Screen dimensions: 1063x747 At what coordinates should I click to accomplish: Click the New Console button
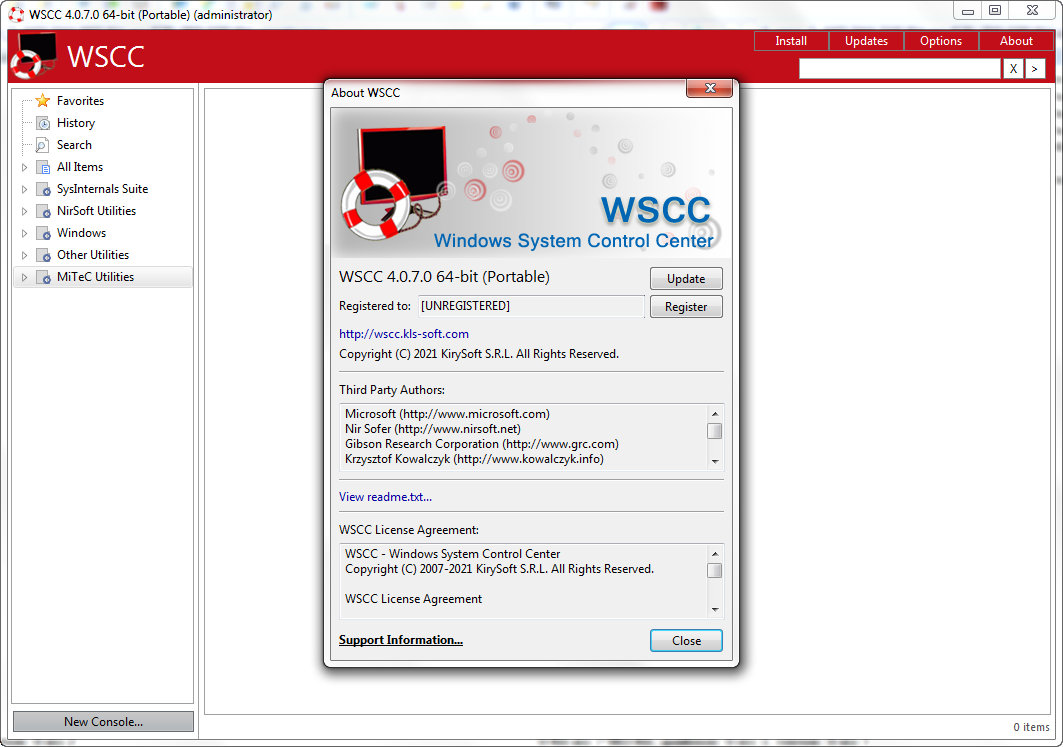[x=103, y=721]
